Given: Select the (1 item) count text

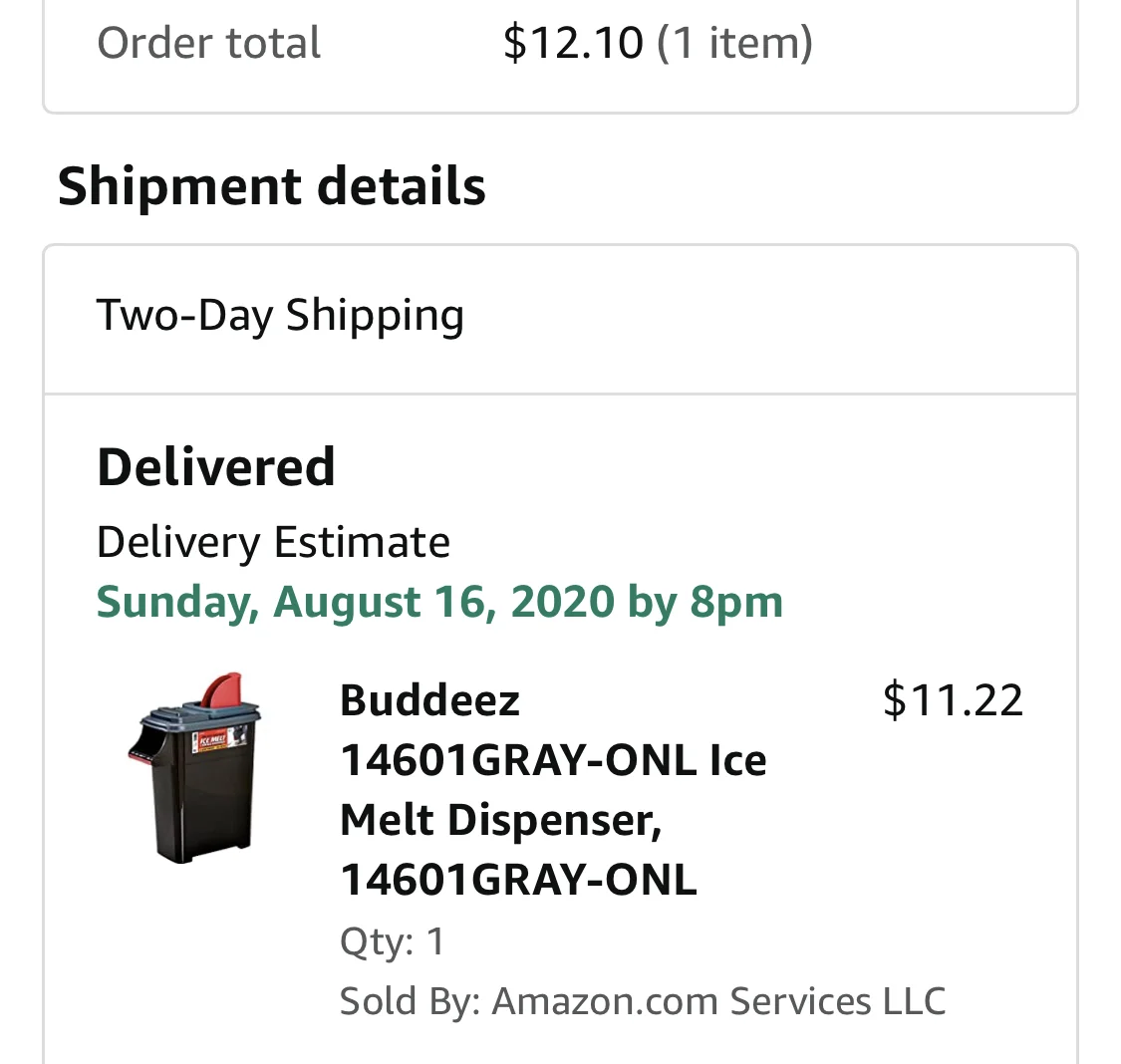Looking at the screenshot, I should pos(734,43).
